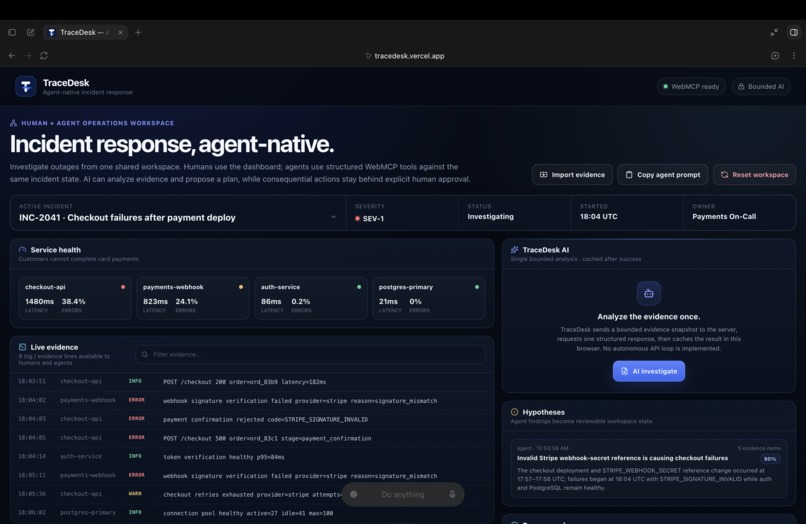This screenshot has width=806, height=524.
Task: Select the auth-service service card
Action: tap(310, 298)
